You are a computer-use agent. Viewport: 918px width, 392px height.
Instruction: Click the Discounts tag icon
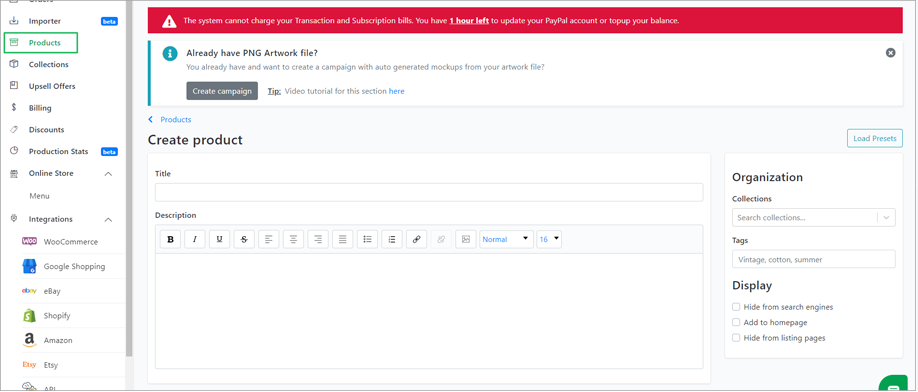pyautogui.click(x=14, y=129)
